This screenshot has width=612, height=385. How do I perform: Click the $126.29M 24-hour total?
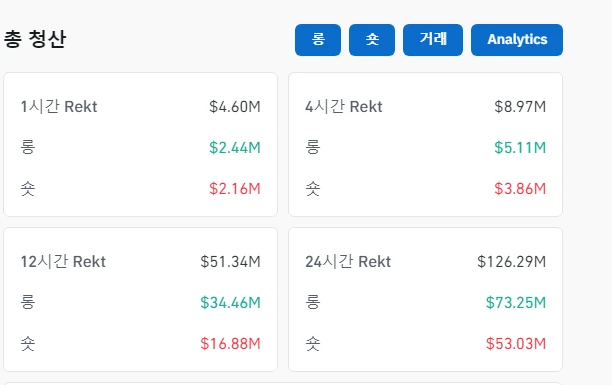pos(511,262)
